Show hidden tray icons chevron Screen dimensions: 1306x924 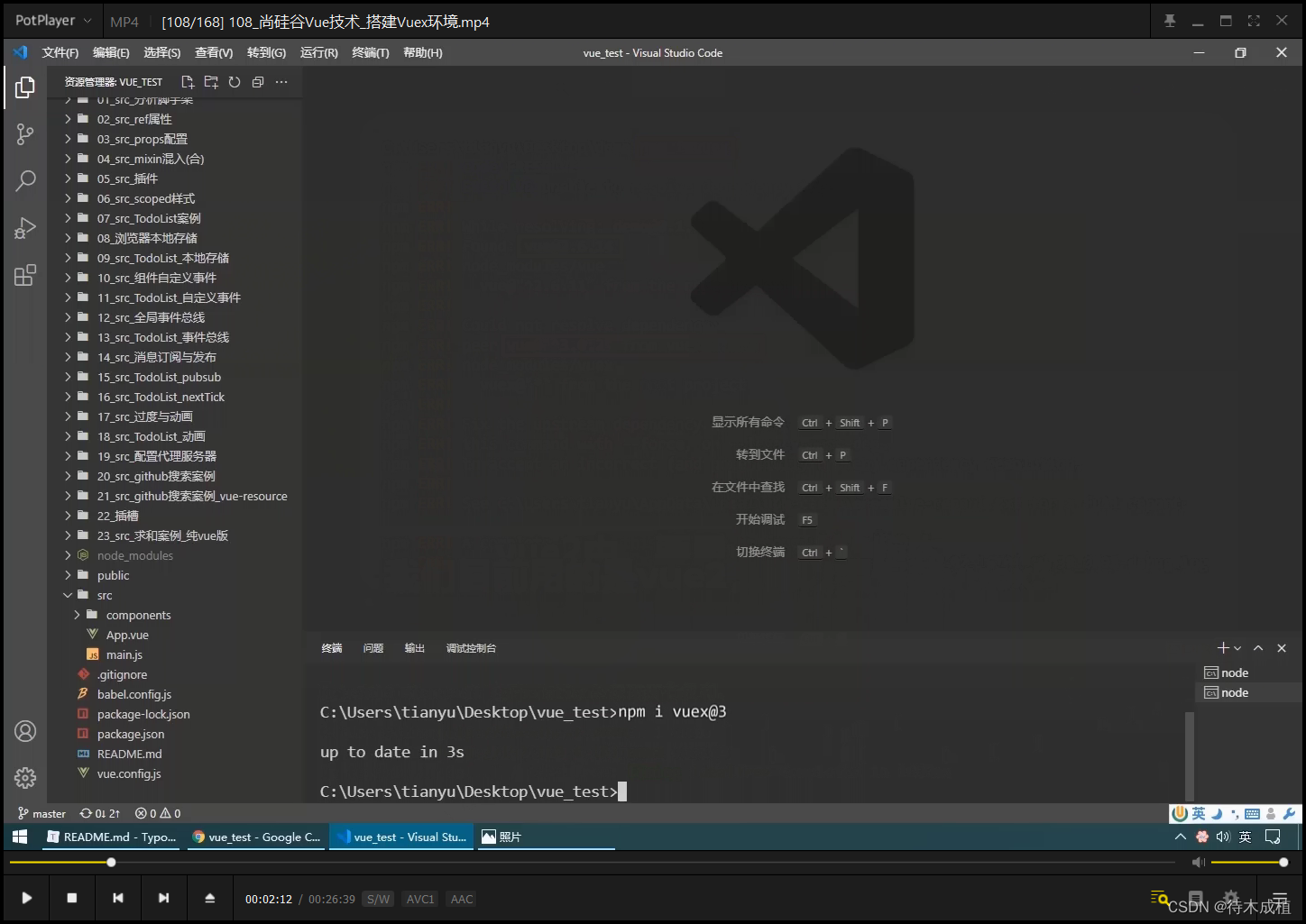point(1180,837)
